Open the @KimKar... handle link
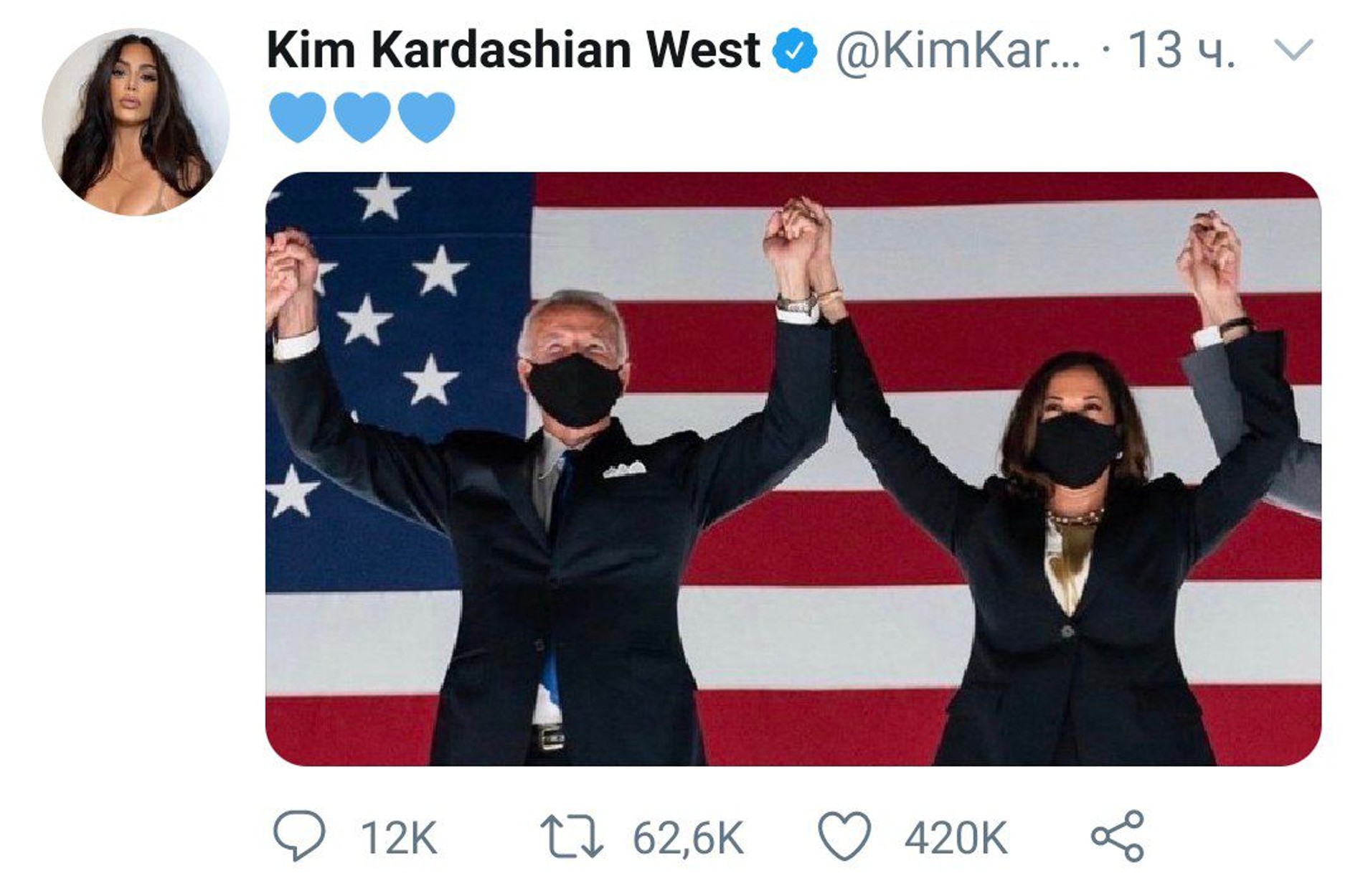The height and width of the screenshot is (896, 1363). (958, 50)
